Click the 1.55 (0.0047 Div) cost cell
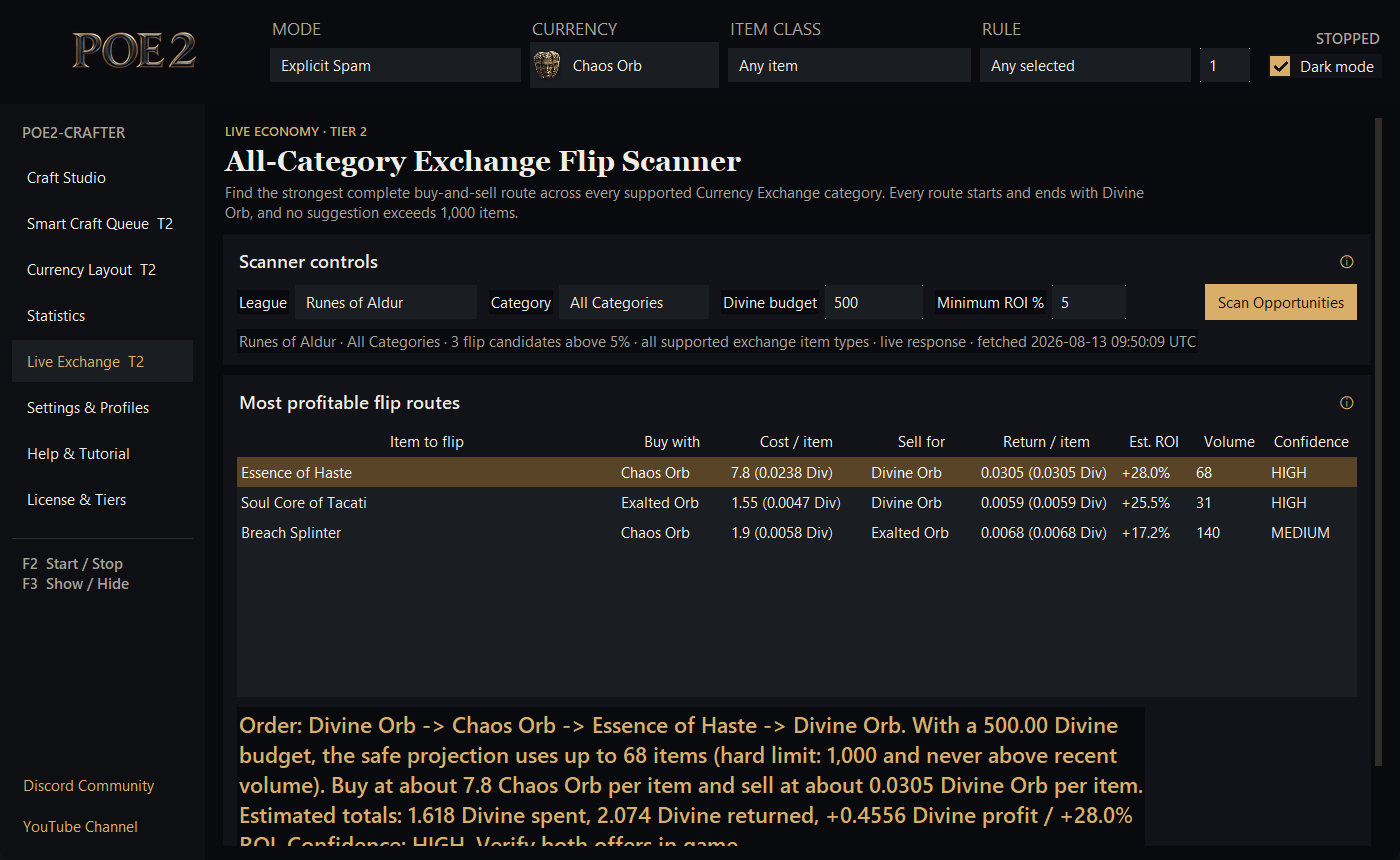The height and width of the screenshot is (860, 1400). click(x=785, y=503)
